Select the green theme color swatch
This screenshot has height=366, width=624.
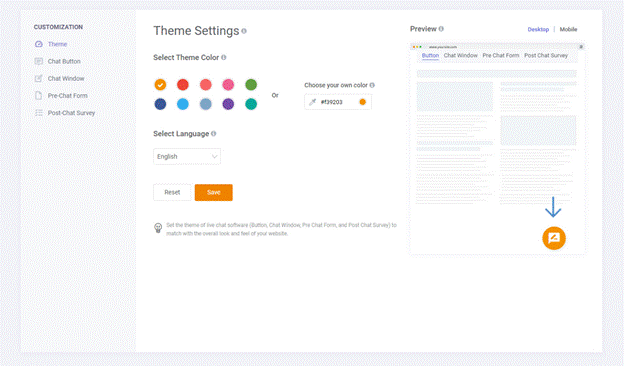[x=251, y=85]
